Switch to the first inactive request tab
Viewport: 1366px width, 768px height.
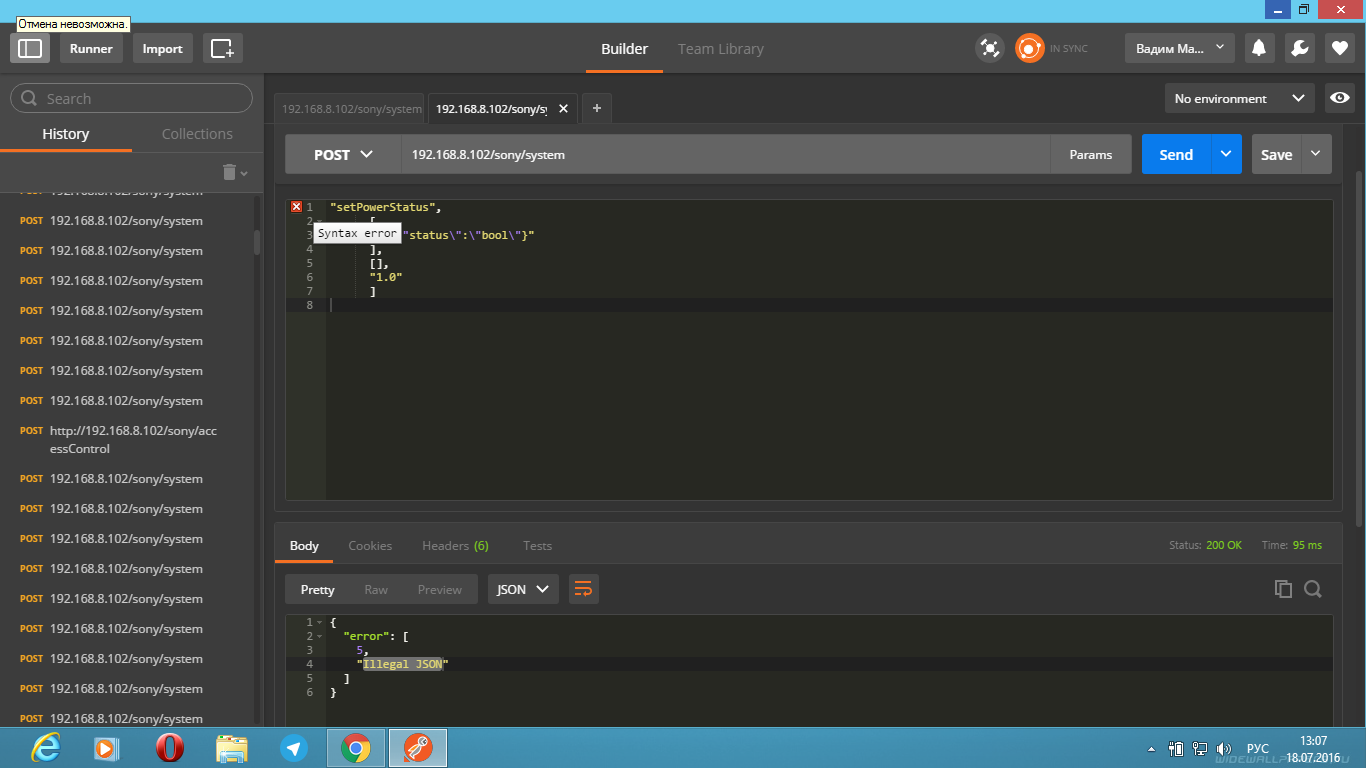(x=349, y=108)
